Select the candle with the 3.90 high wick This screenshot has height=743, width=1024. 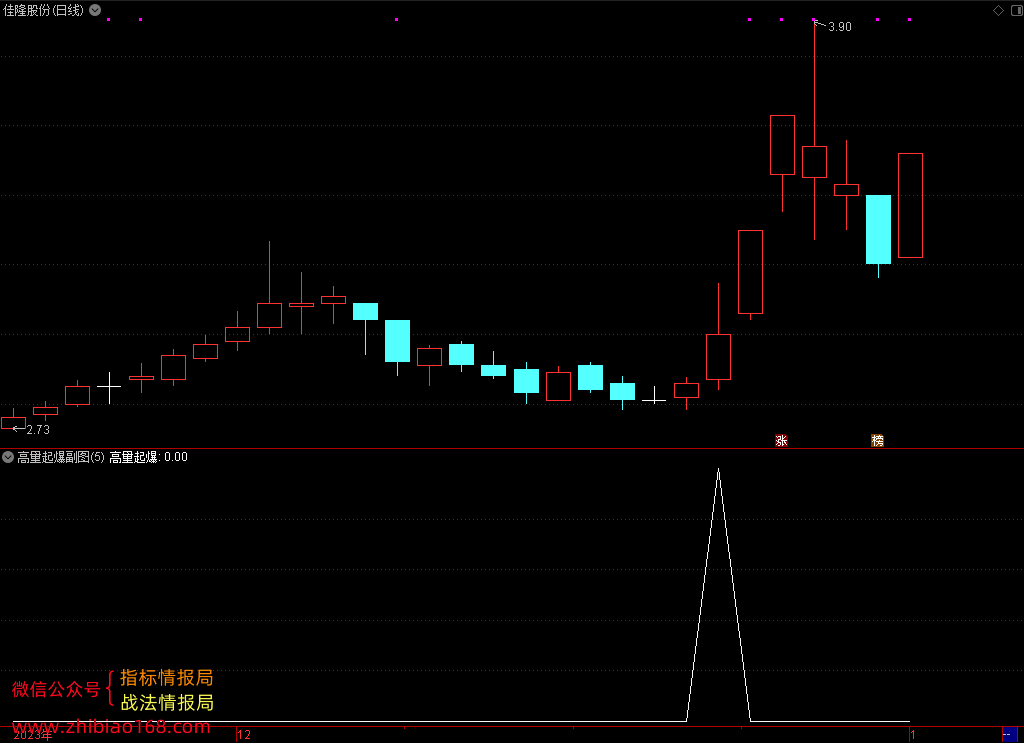(814, 162)
